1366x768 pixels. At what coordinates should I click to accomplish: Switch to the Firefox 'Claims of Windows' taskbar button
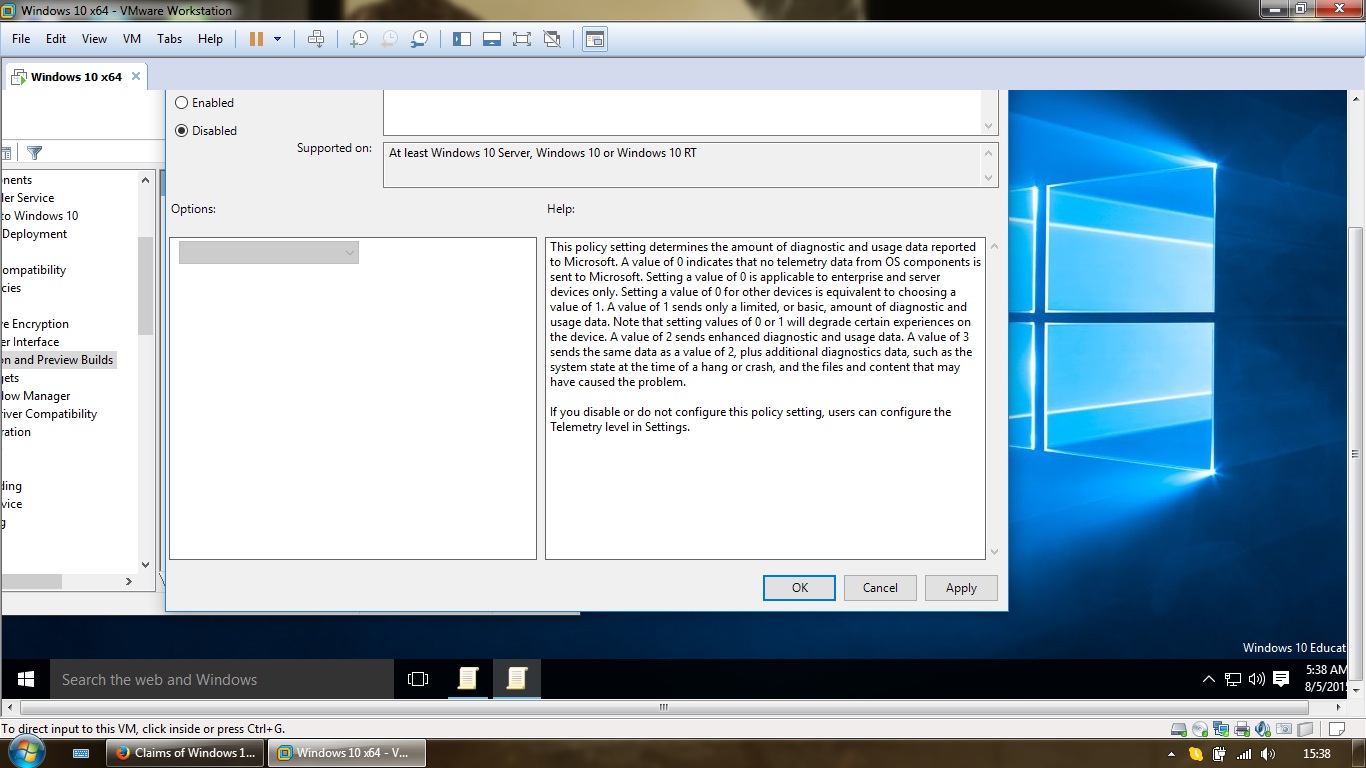pos(187,753)
